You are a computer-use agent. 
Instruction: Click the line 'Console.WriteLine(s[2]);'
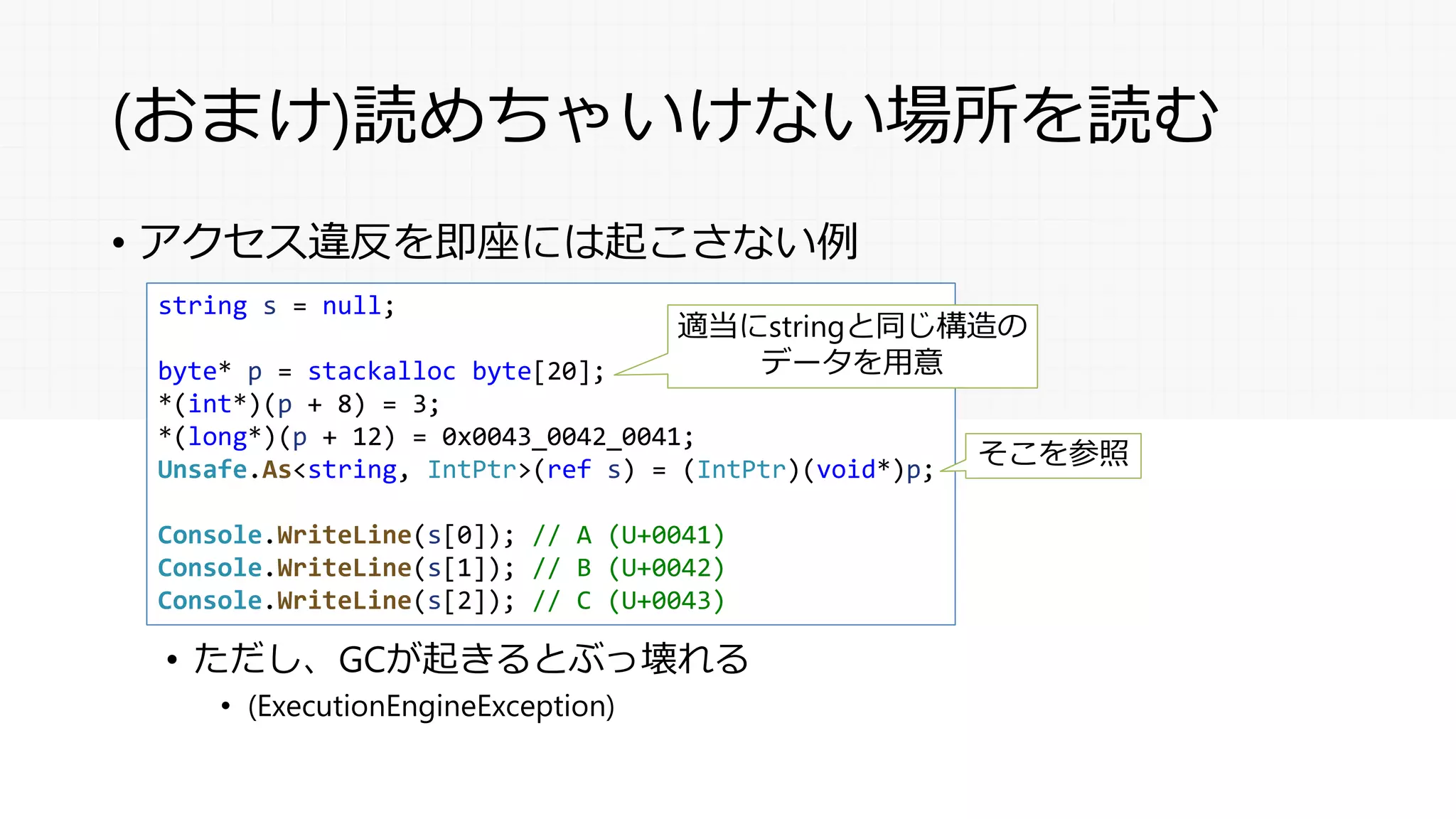click(336, 600)
